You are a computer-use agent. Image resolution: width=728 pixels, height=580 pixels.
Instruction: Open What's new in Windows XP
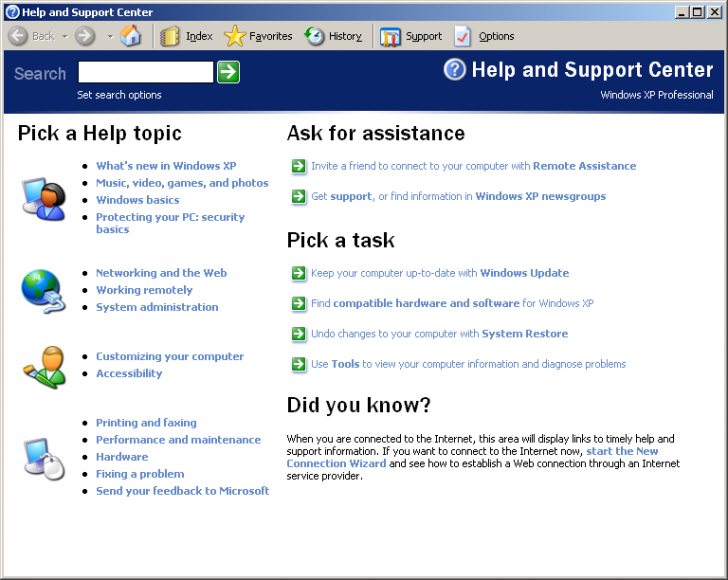(166, 166)
